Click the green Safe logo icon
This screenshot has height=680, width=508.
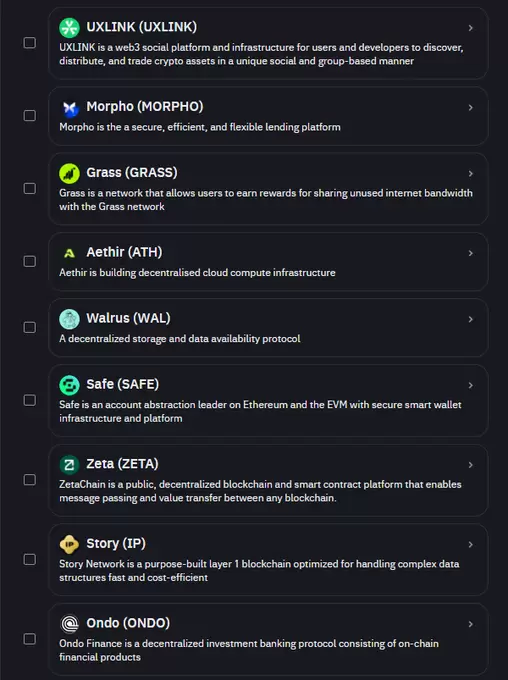click(69, 385)
